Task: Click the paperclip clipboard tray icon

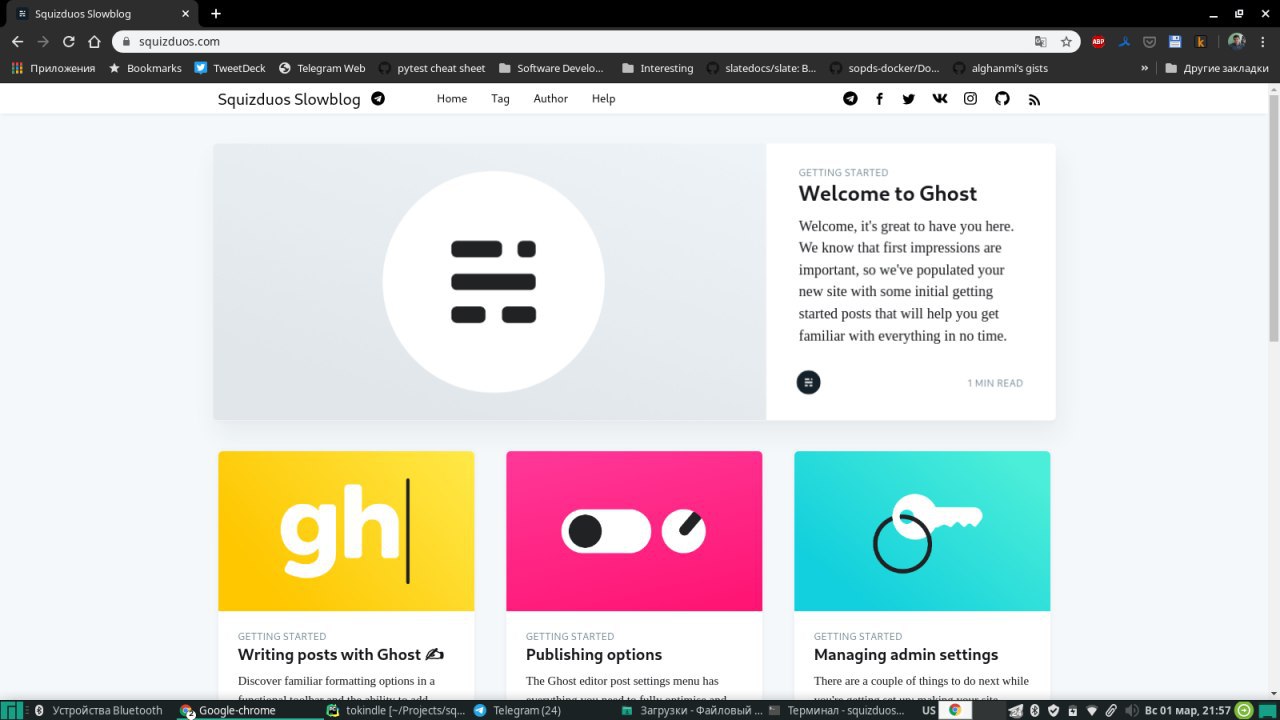Action: (x=1111, y=710)
